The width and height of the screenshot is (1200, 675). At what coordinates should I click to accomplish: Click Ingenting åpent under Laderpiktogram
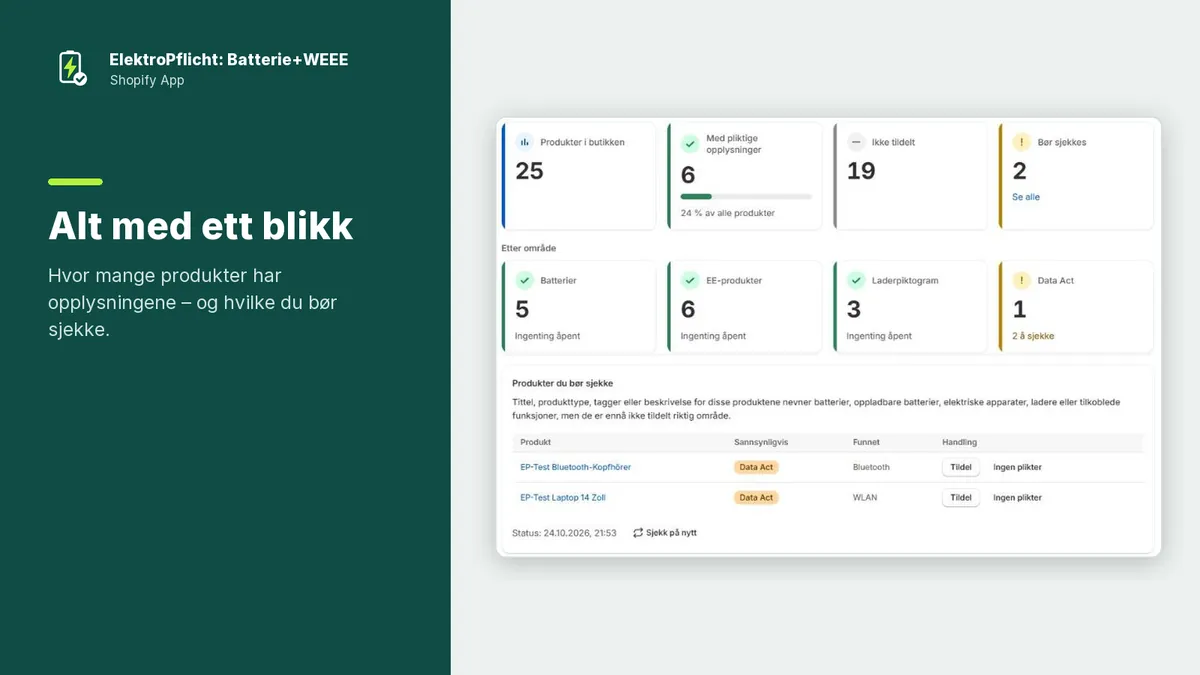click(x=879, y=336)
